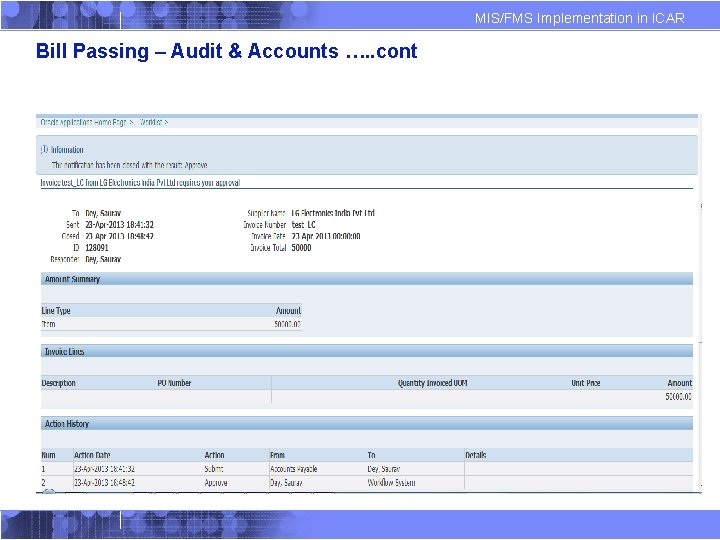Click the Amount Summary section header

coord(366,279)
